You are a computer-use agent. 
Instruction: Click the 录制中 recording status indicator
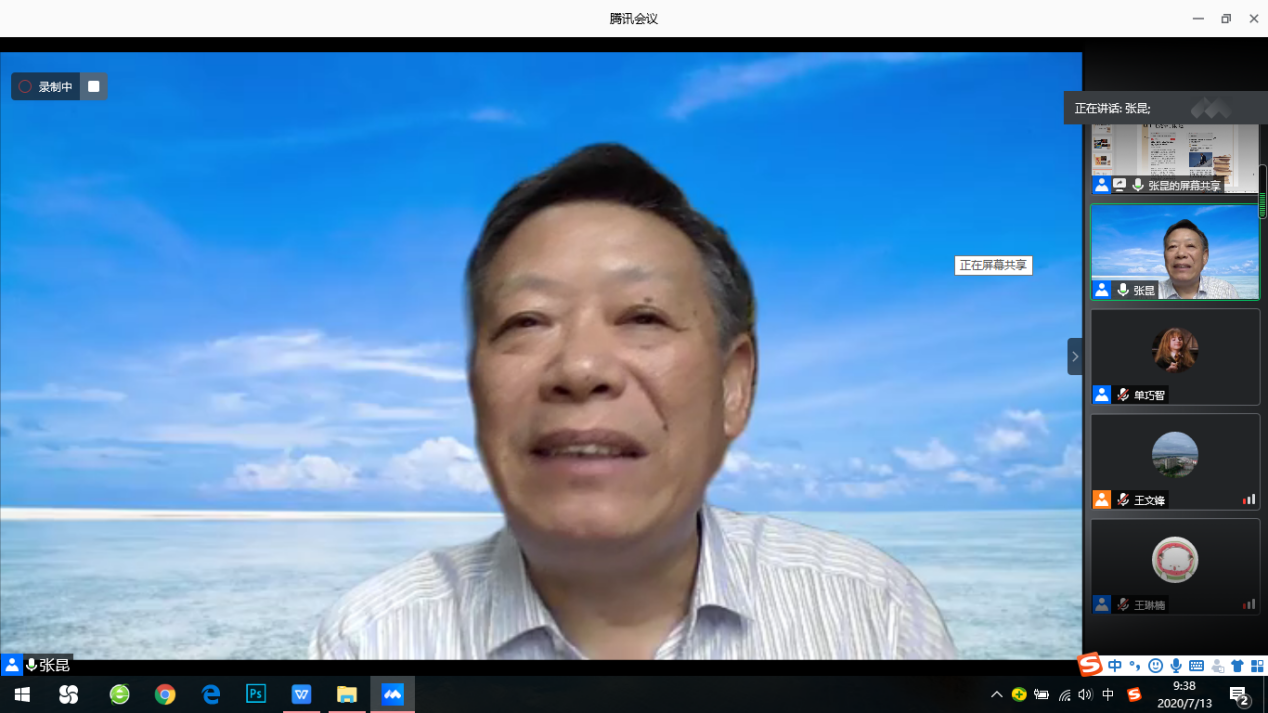coord(46,87)
